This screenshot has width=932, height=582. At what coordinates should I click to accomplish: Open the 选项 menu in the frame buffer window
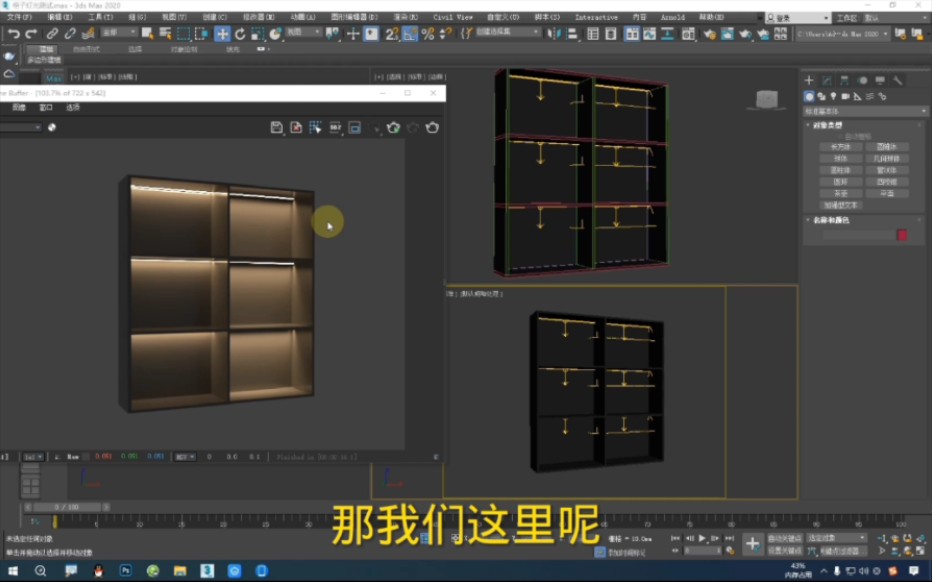coord(72,107)
